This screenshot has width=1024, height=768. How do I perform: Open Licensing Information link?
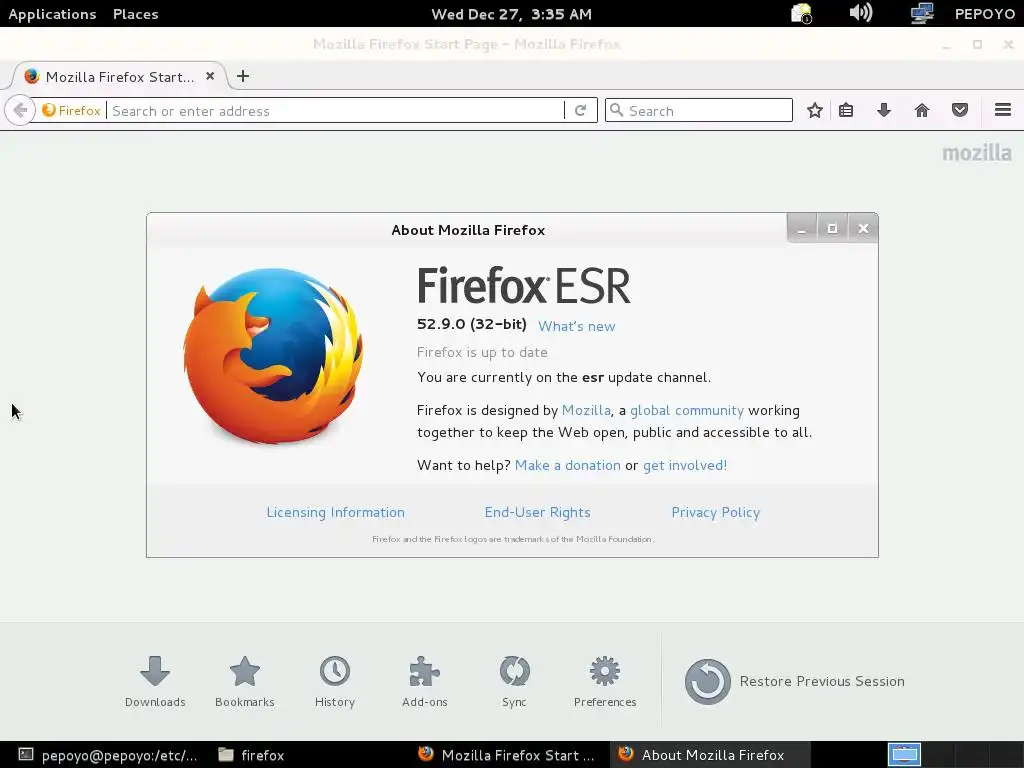click(335, 512)
